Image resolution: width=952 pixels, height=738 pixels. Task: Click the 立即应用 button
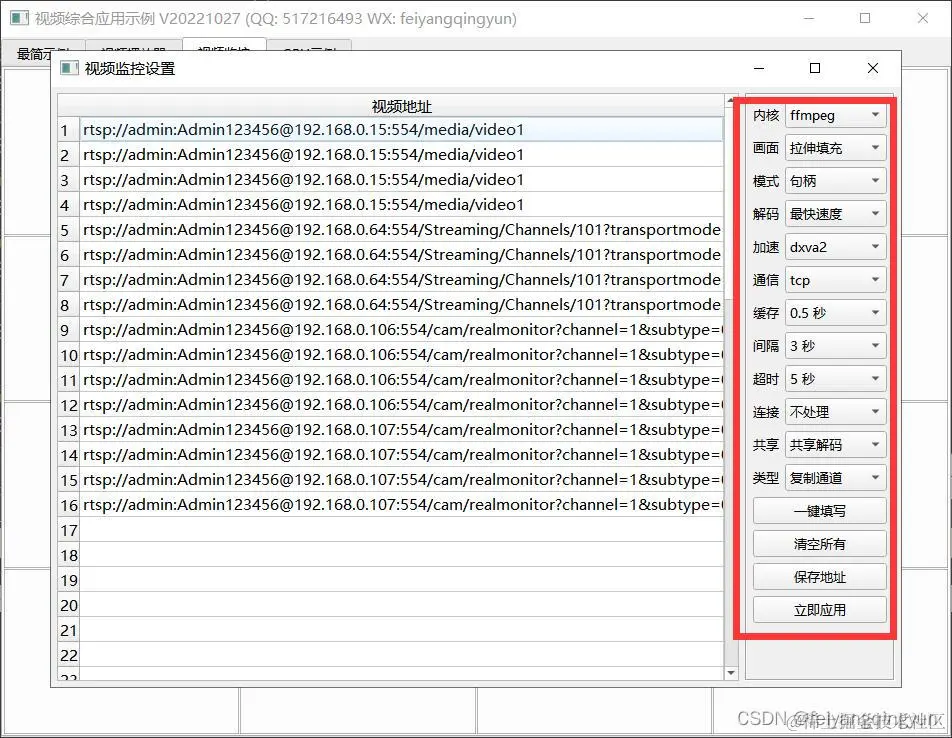click(x=820, y=610)
